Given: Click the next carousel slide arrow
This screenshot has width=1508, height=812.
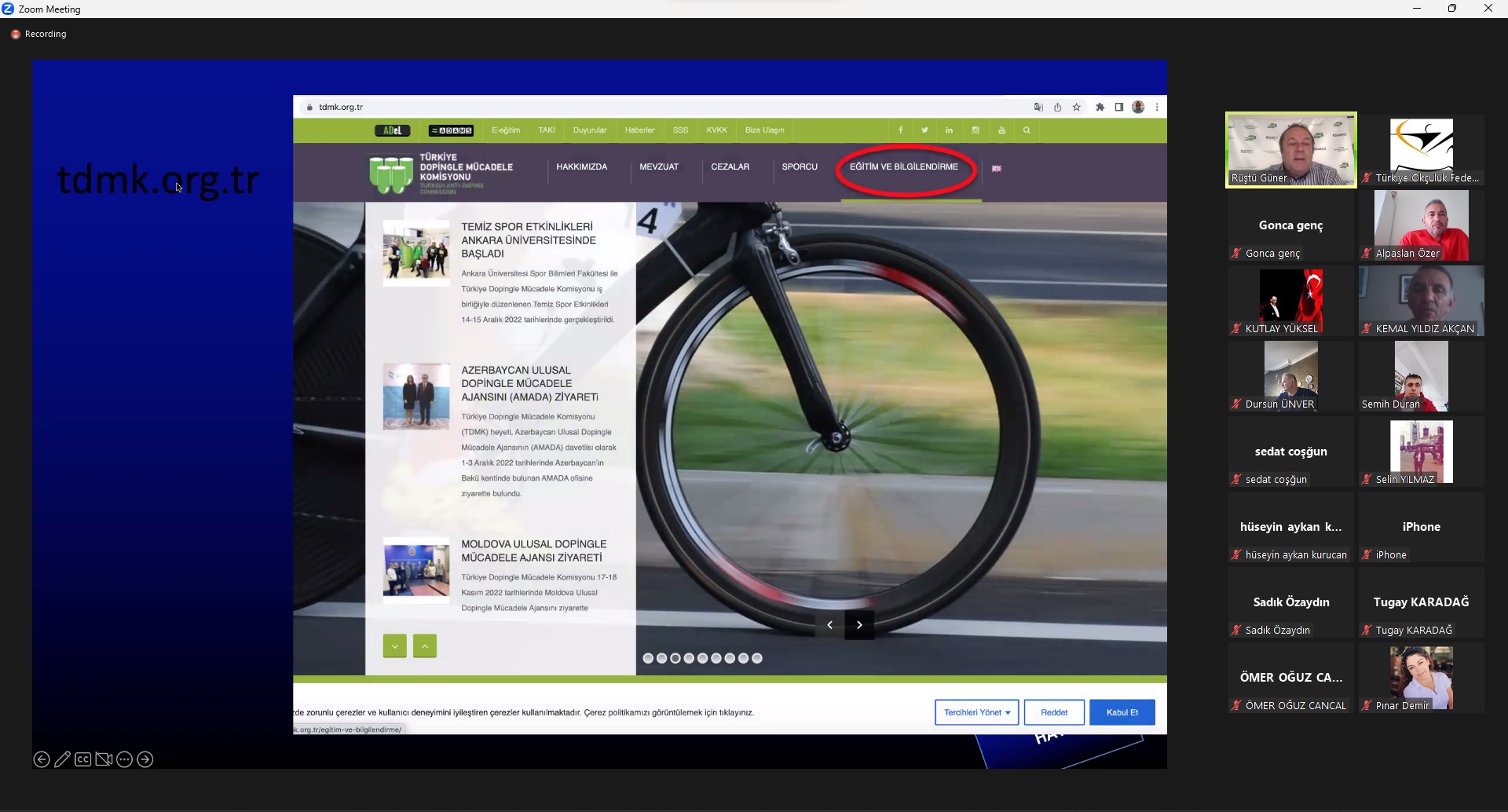Looking at the screenshot, I should (859, 625).
